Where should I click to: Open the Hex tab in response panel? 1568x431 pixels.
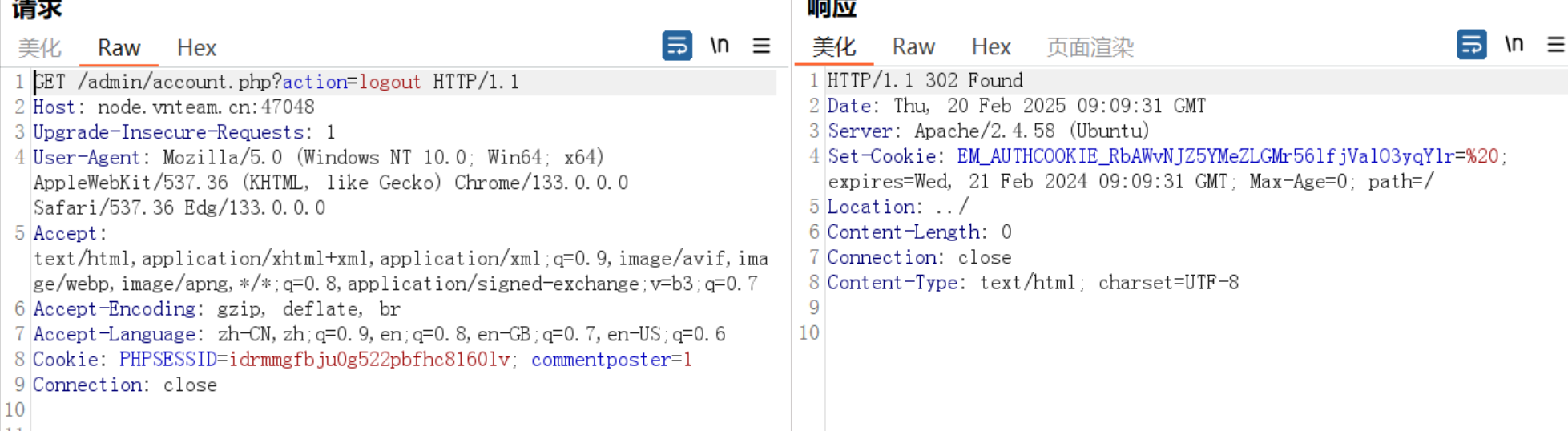(x=991, y=47)
